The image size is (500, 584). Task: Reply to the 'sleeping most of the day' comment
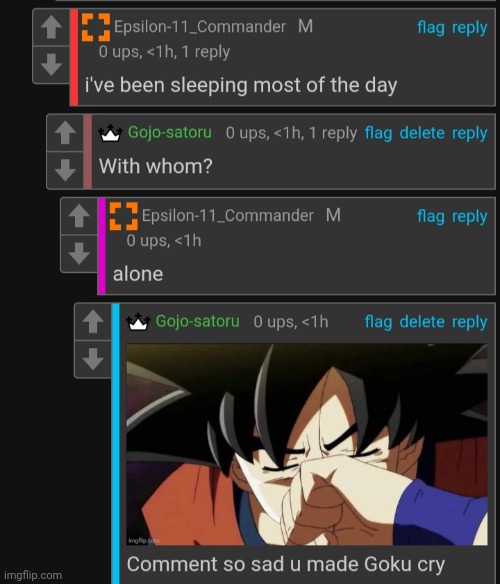click(469, 28)
